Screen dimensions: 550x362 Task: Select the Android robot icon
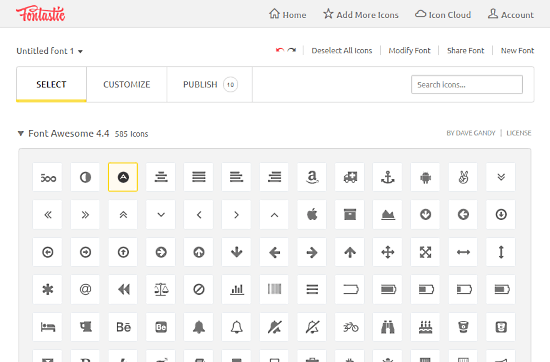pos(425,177)
